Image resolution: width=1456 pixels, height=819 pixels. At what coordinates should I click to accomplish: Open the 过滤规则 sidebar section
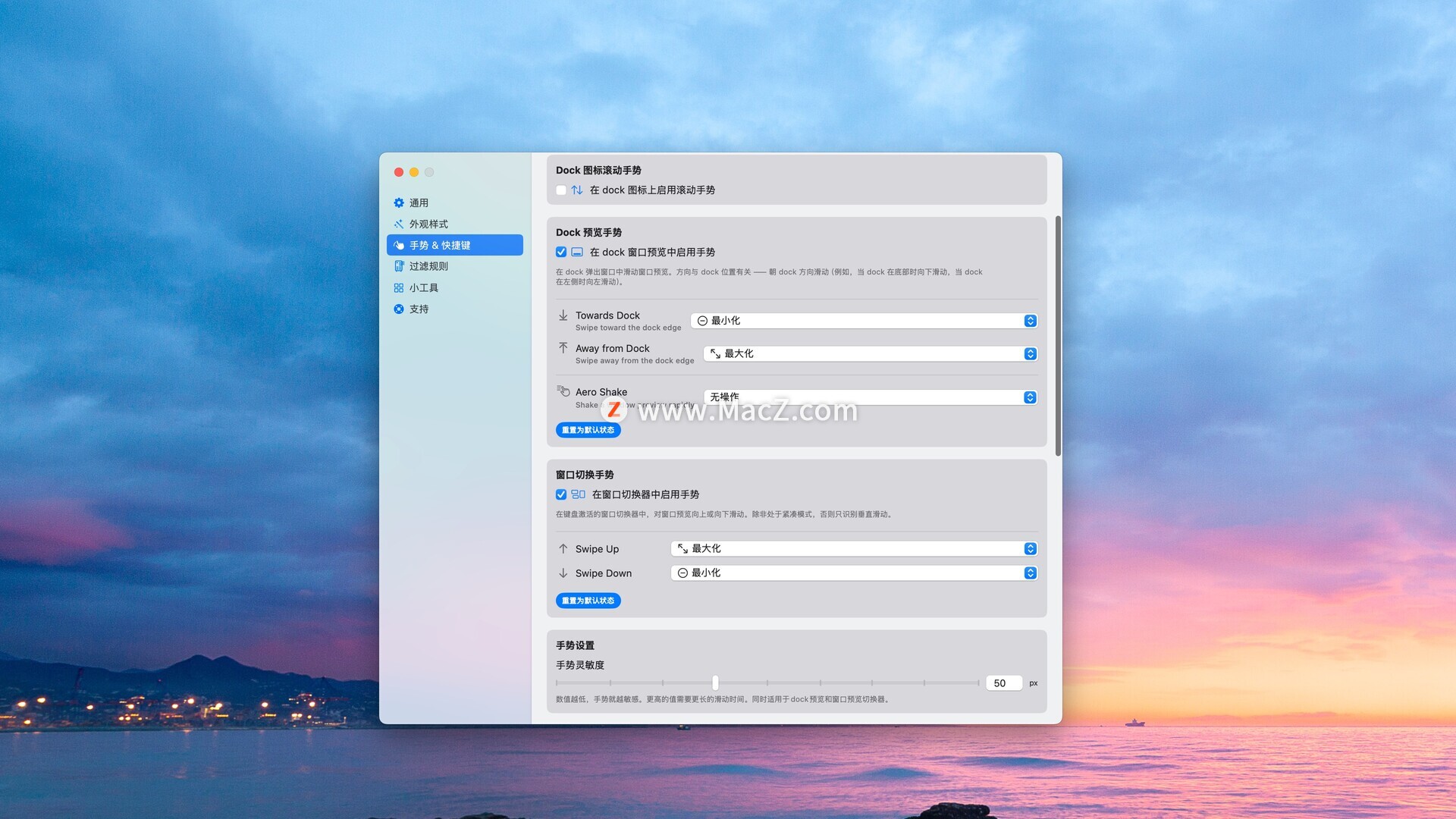click(428, 266)
